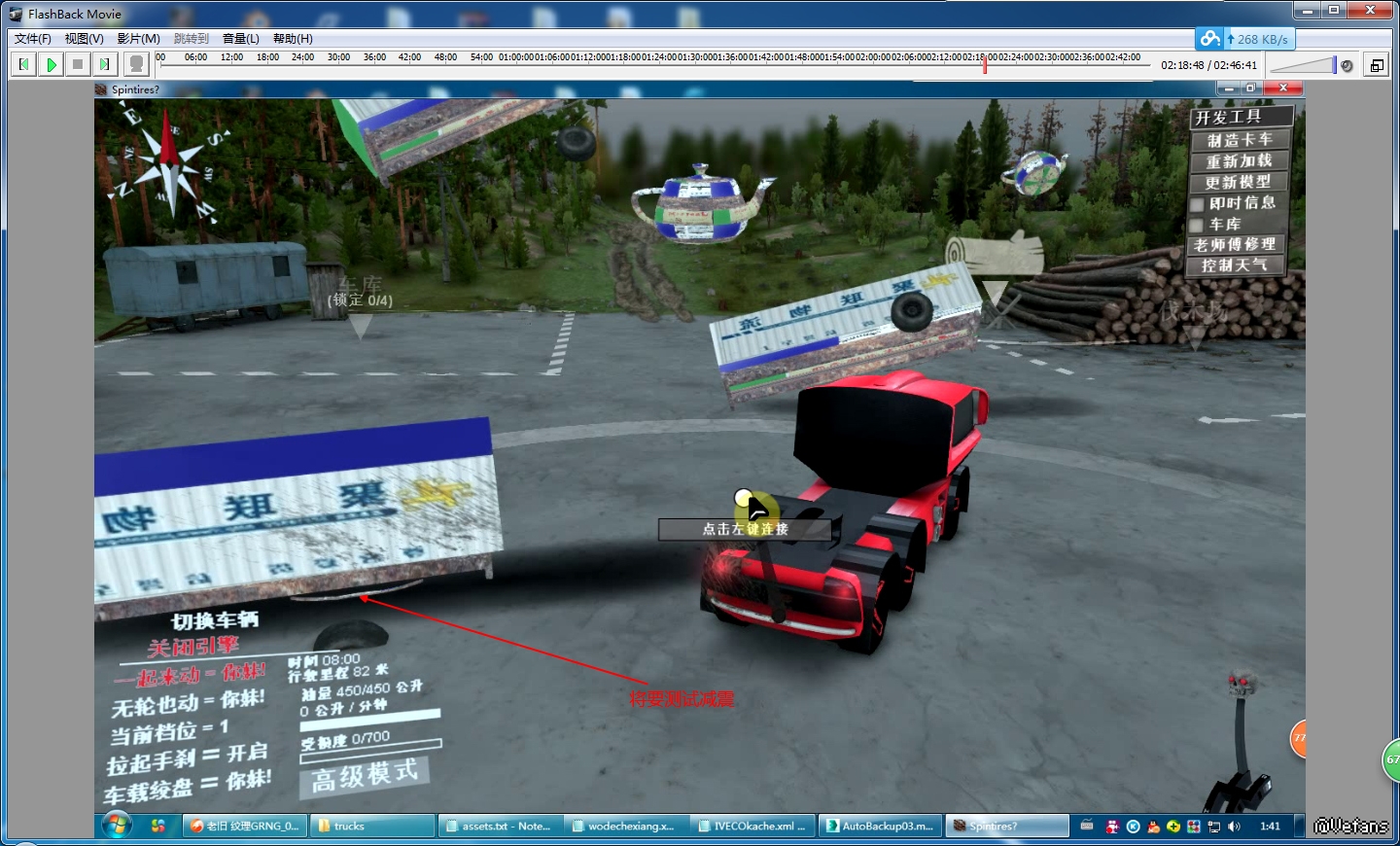Toggle the full-screen window icon
This screenshot has height=846, width=1400.
pos(1377,65)
